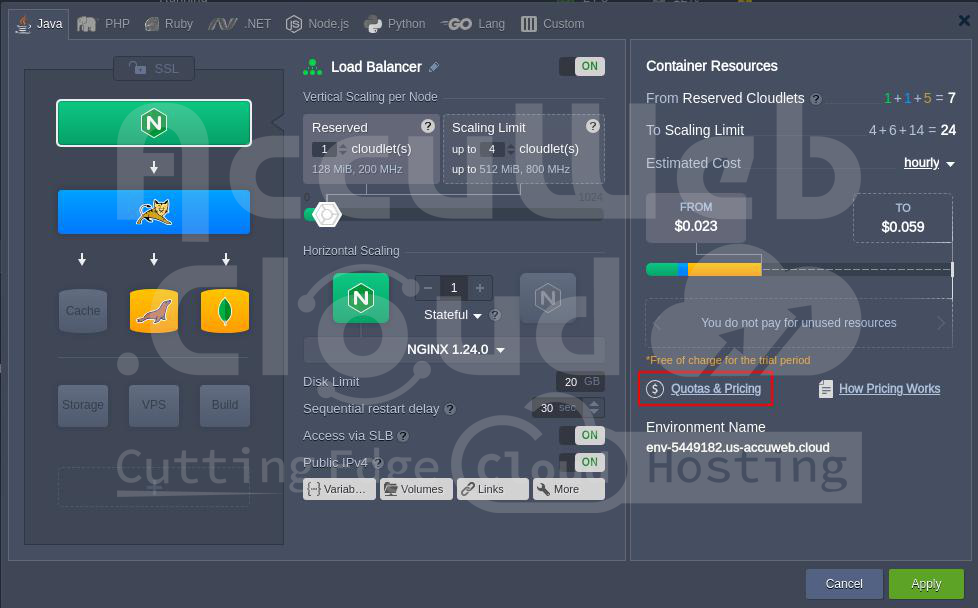Image resolution: width=978 pixels, height=608 pixels.
Task: Disable Access via SLB switch
Action: click(581, 435)
